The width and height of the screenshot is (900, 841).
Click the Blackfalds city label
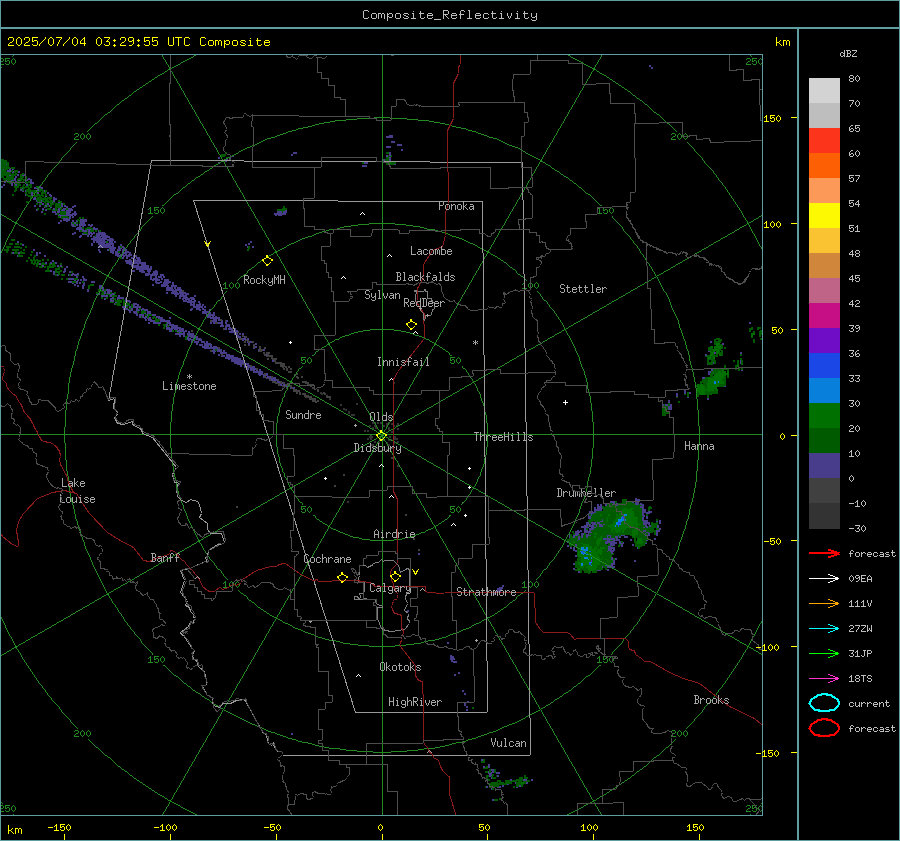425,277
